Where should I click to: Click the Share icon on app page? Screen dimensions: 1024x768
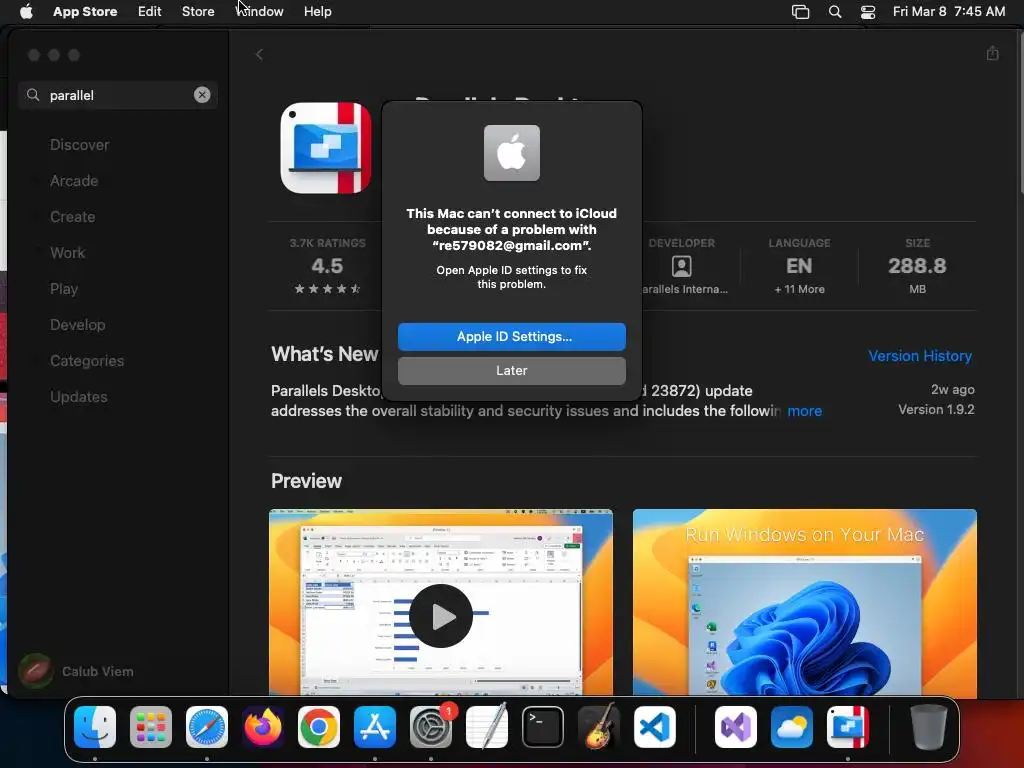coord(993,54)
